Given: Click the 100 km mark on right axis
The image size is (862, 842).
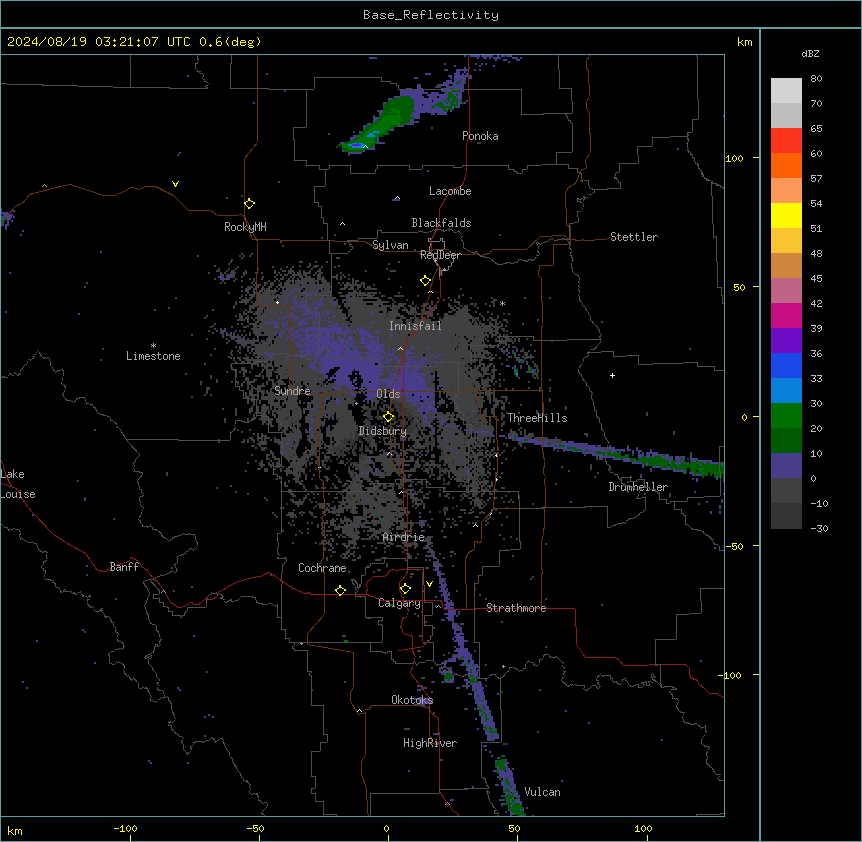Looking at the screenshot, I should click(734, 158).
